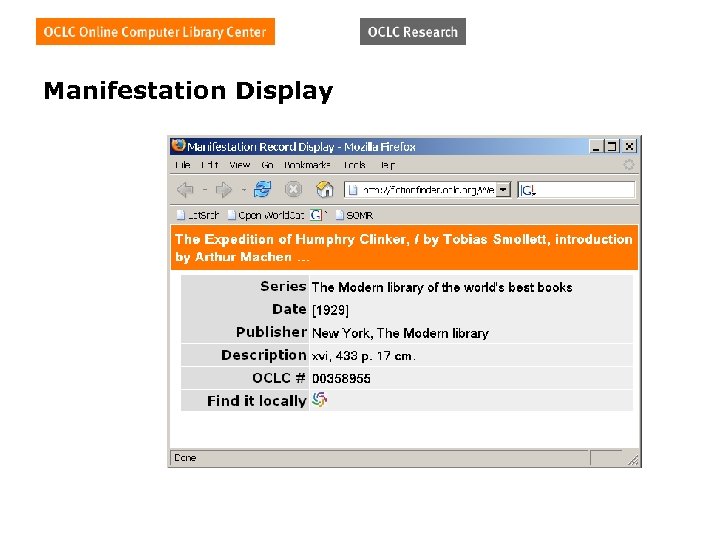The height and width of the screenshot is (540, 720).
Task: Open the SOMR bookmark
Action: coord(354,215)
